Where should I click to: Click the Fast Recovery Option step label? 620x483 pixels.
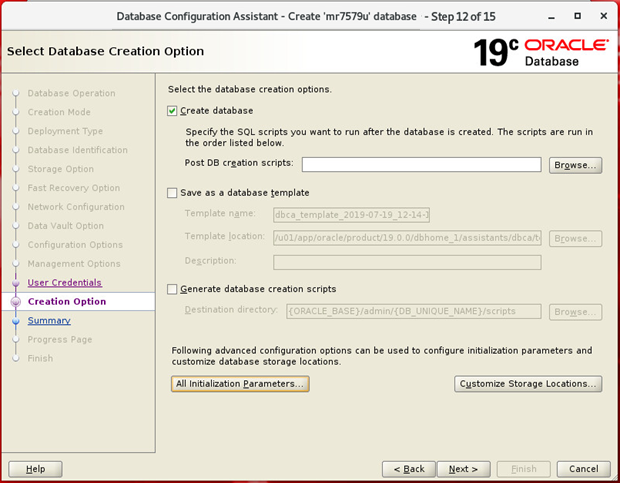pyautogui.click(x=74, y=188)
